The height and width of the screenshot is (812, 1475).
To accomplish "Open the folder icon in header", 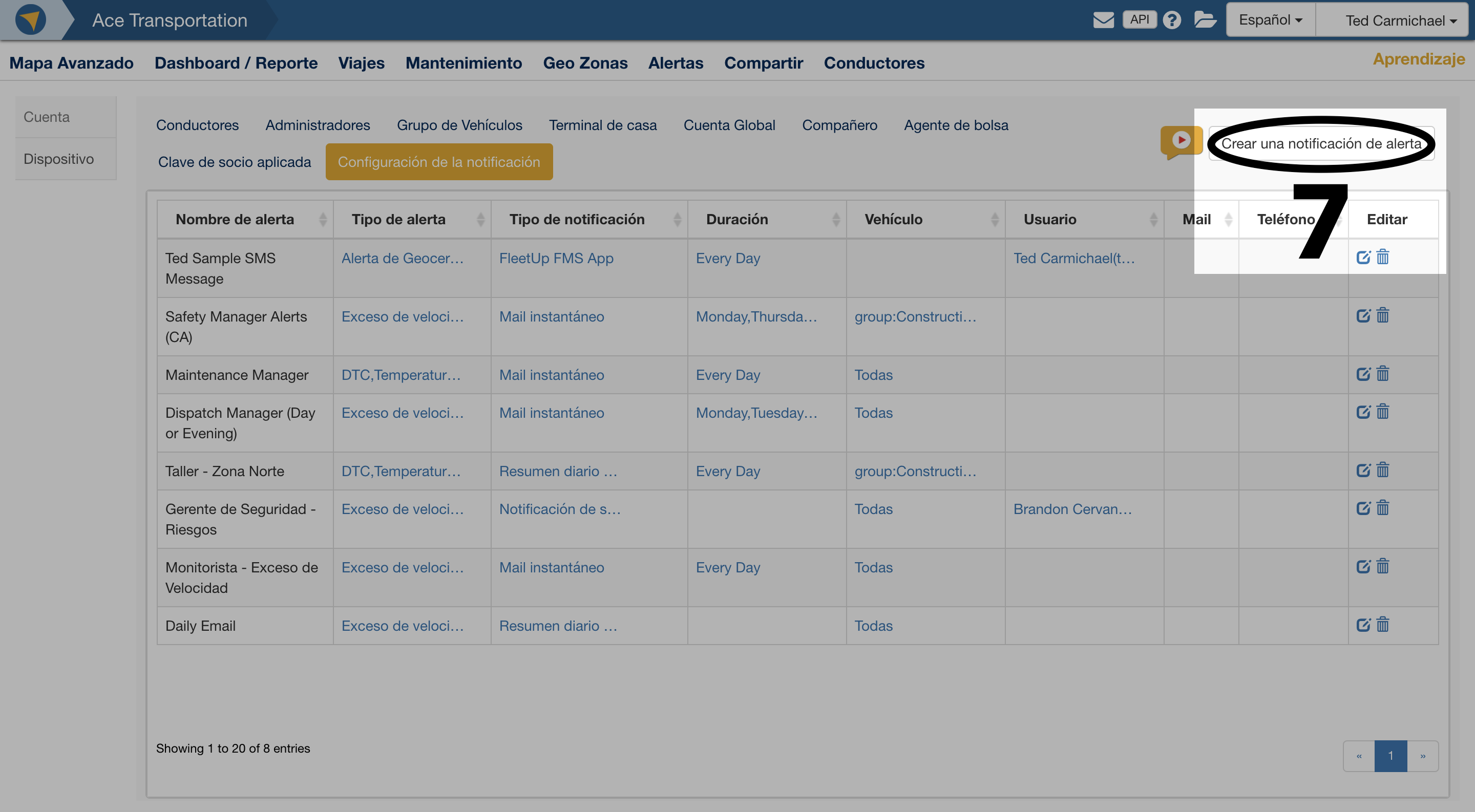I will [1205, 19].
